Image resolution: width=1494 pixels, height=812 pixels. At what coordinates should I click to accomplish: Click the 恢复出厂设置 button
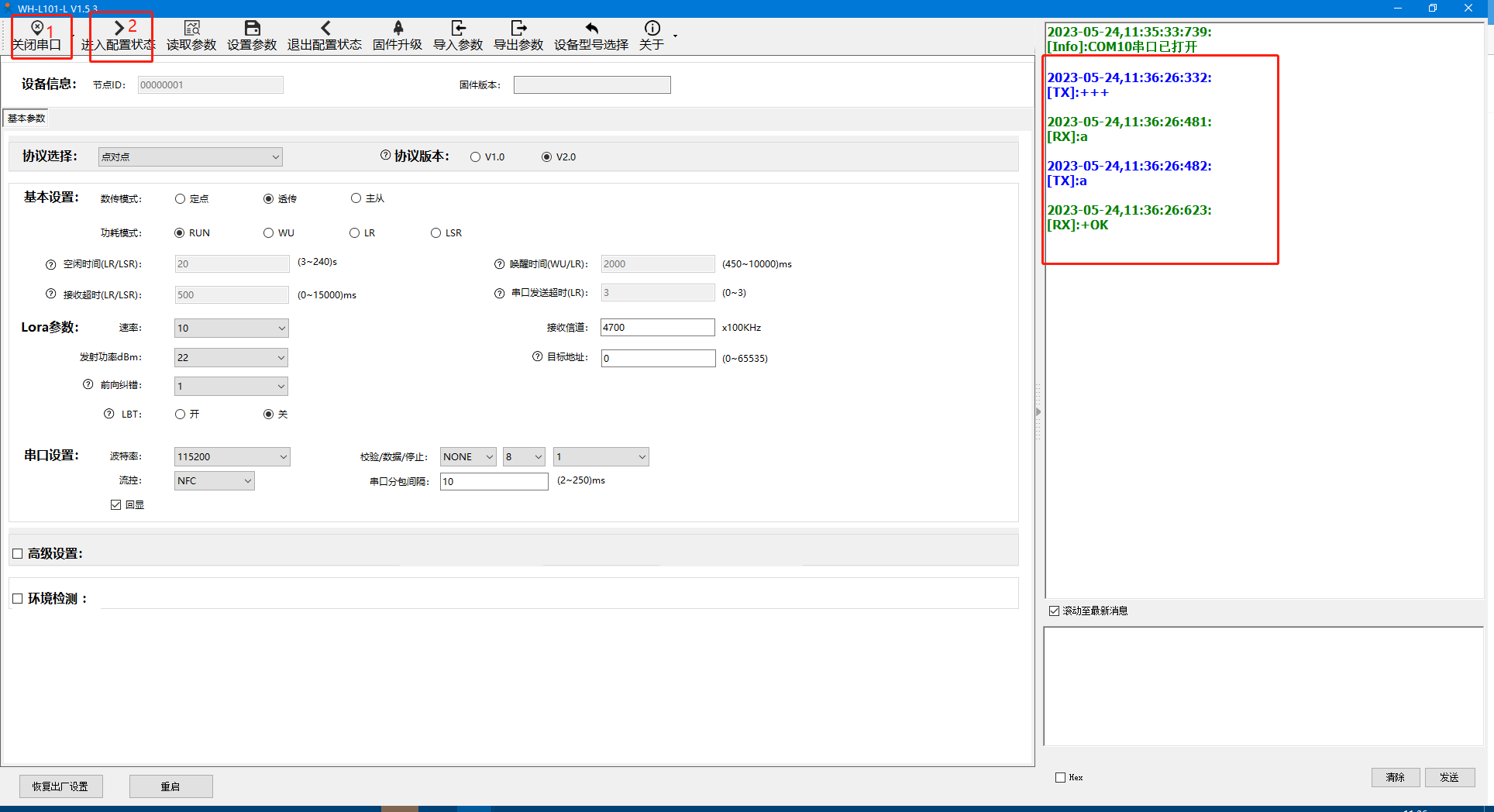click(60, 786)
